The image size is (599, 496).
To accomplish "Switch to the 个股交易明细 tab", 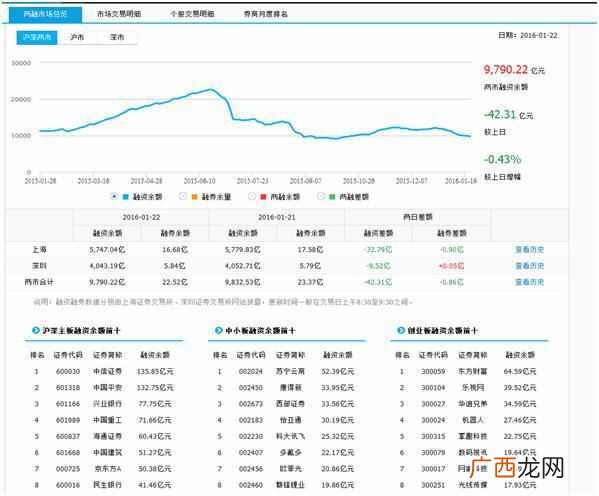I will pyautogui.click(x=192, y=14).
